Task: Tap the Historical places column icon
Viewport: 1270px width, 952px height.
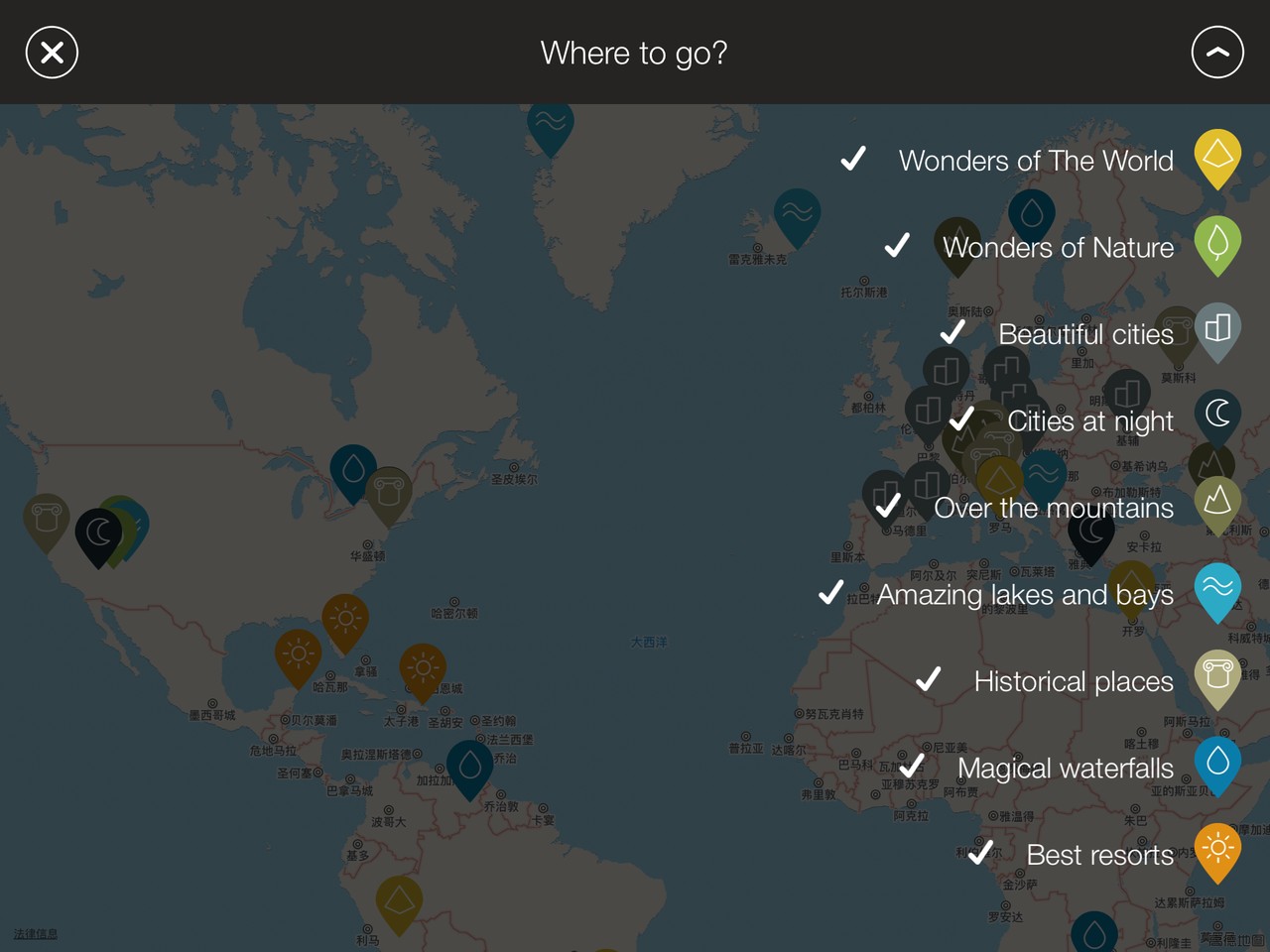Action: [1217, 679]
